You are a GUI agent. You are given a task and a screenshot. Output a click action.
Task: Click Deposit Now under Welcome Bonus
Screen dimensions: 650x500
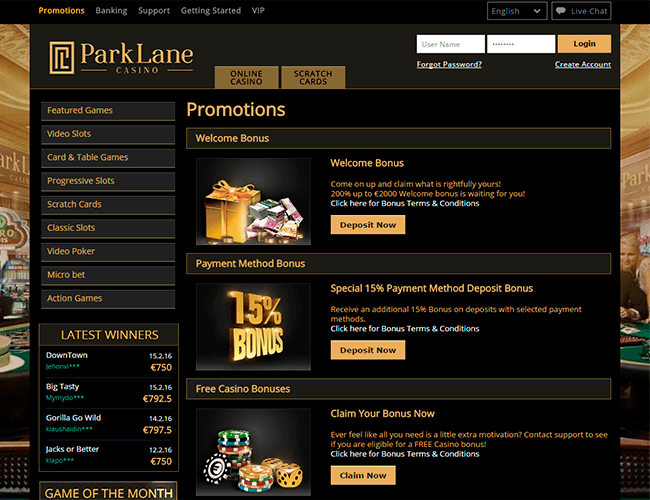pyautogui.click(x=368, y=225)
